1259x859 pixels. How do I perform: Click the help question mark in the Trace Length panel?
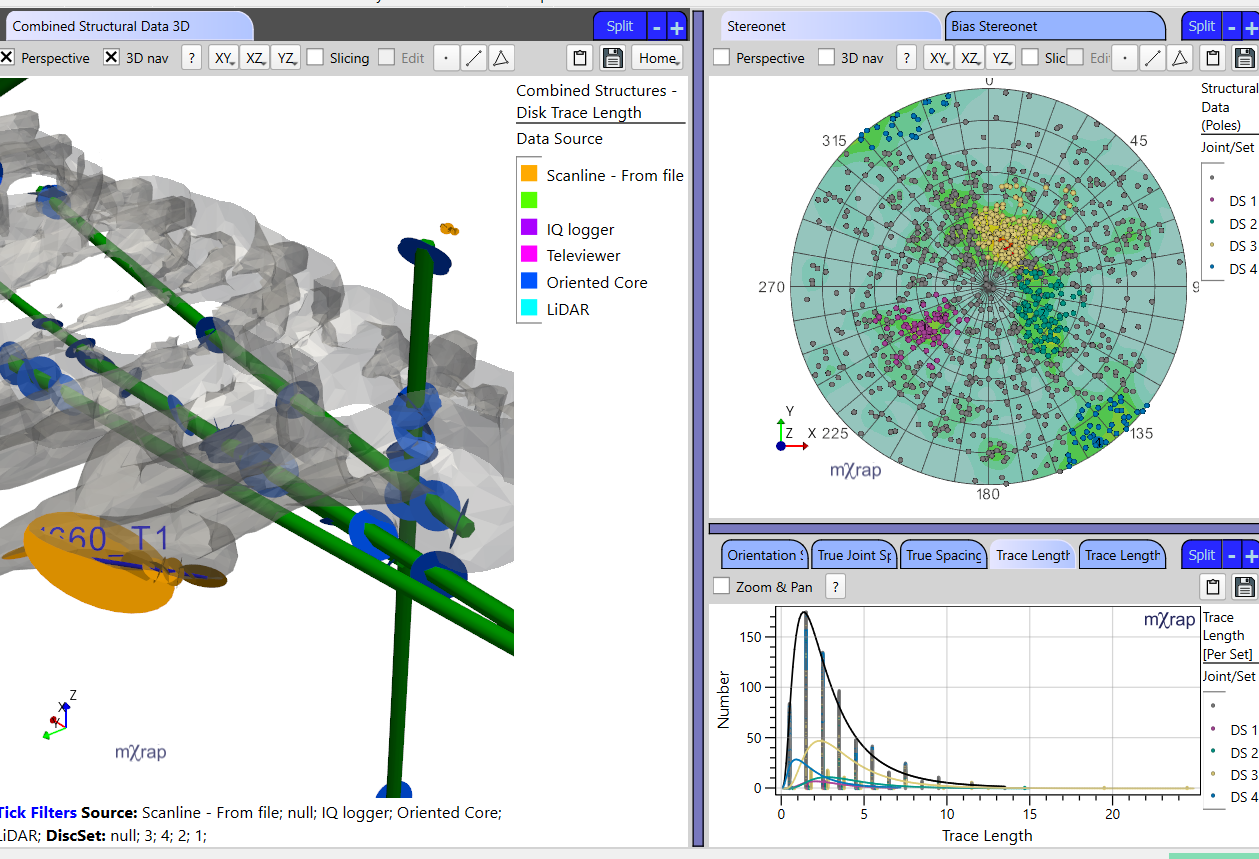pyautogui.click(x=835, y=586)
